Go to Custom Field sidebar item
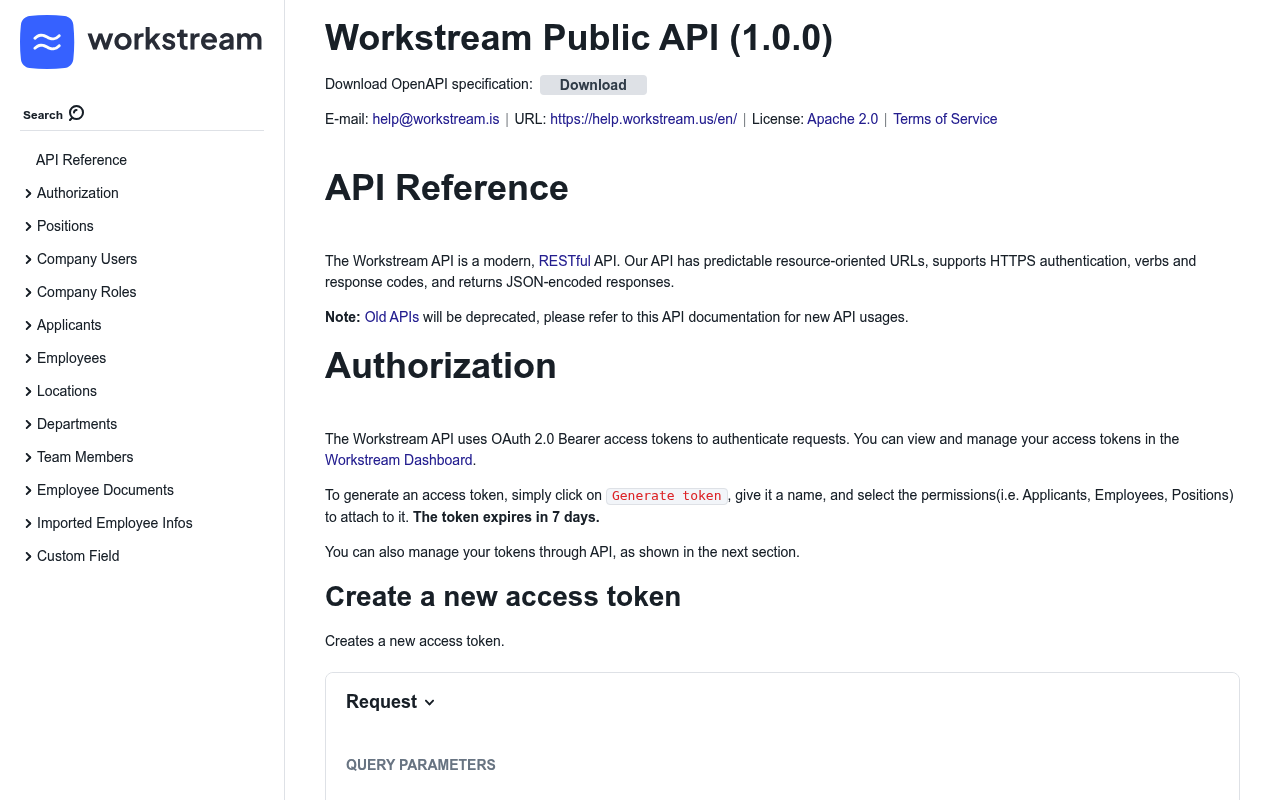Screen dimensions: 1280x800 pyautogui.click(x=78, y=556)
